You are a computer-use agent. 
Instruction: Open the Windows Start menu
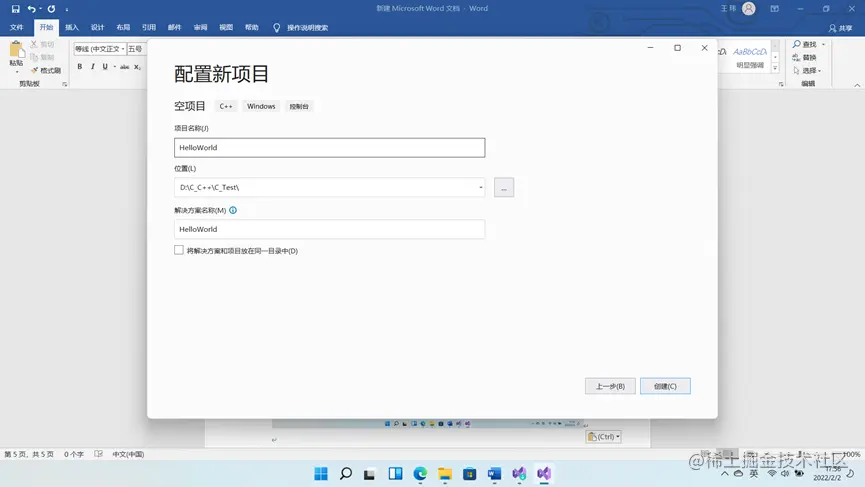point(321,474)
